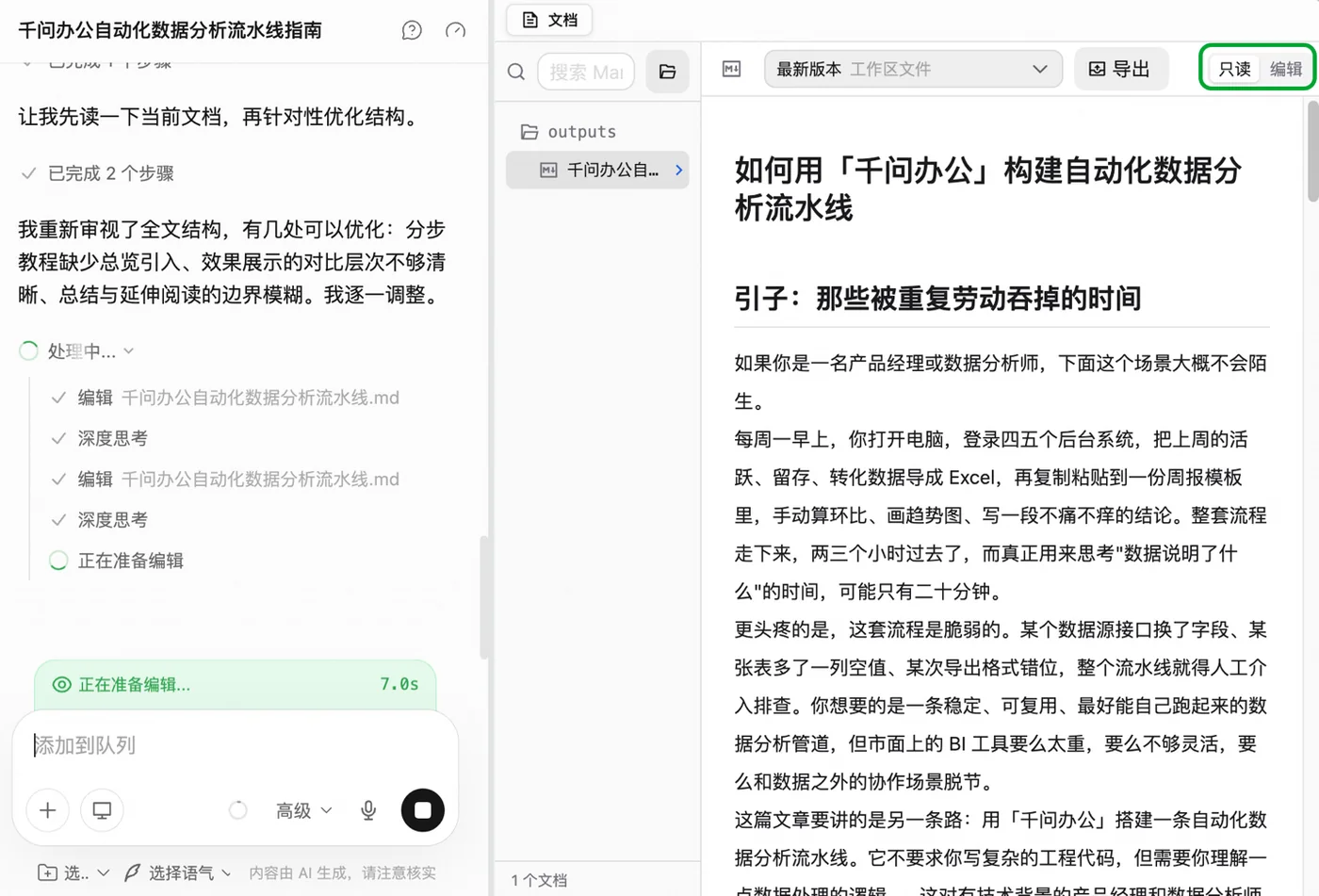Click the 1 个文档 count label

click(539, 880)
